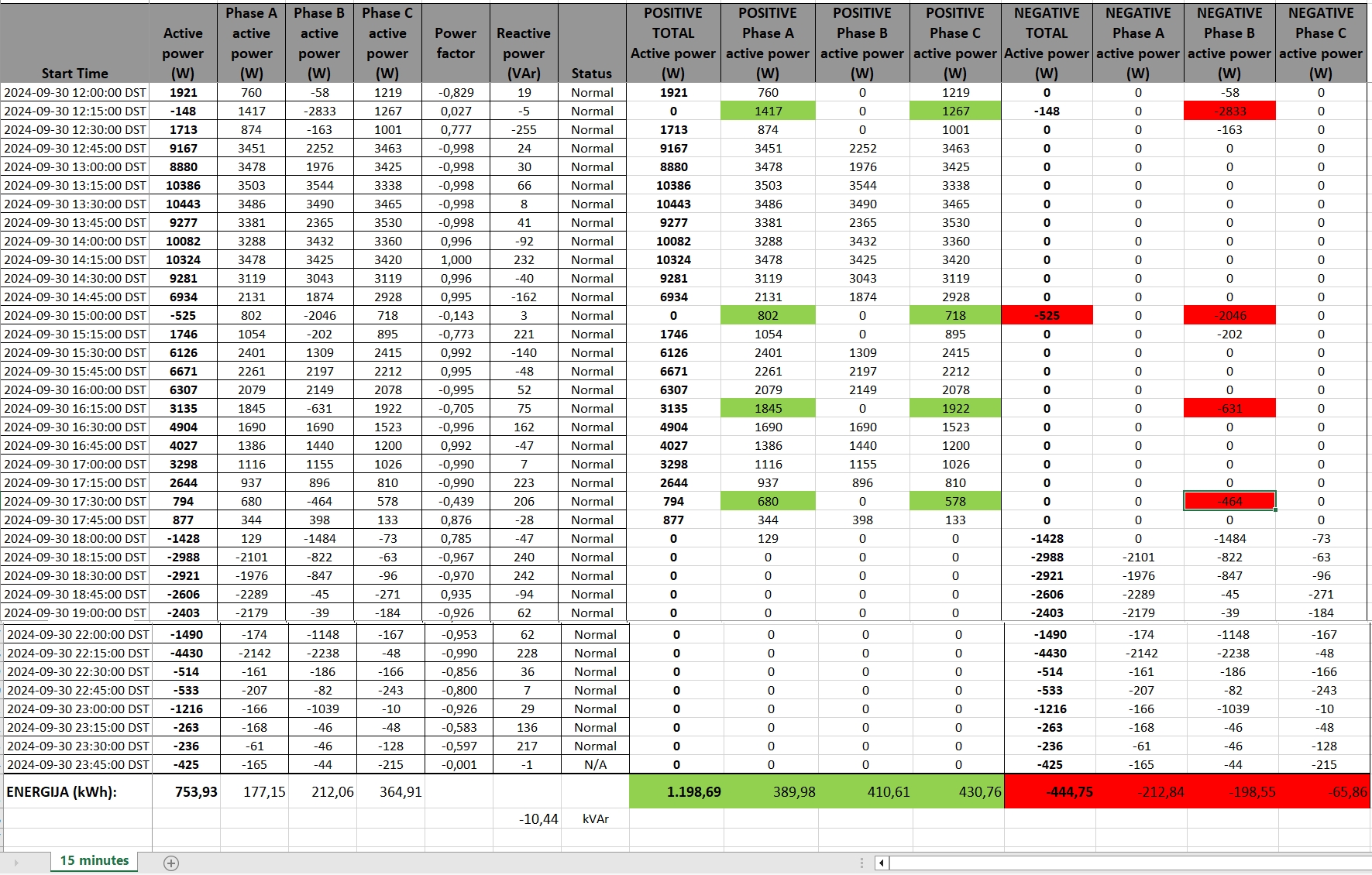Select energy cell 364,91

pyautogui.click(x=391, y=791)
